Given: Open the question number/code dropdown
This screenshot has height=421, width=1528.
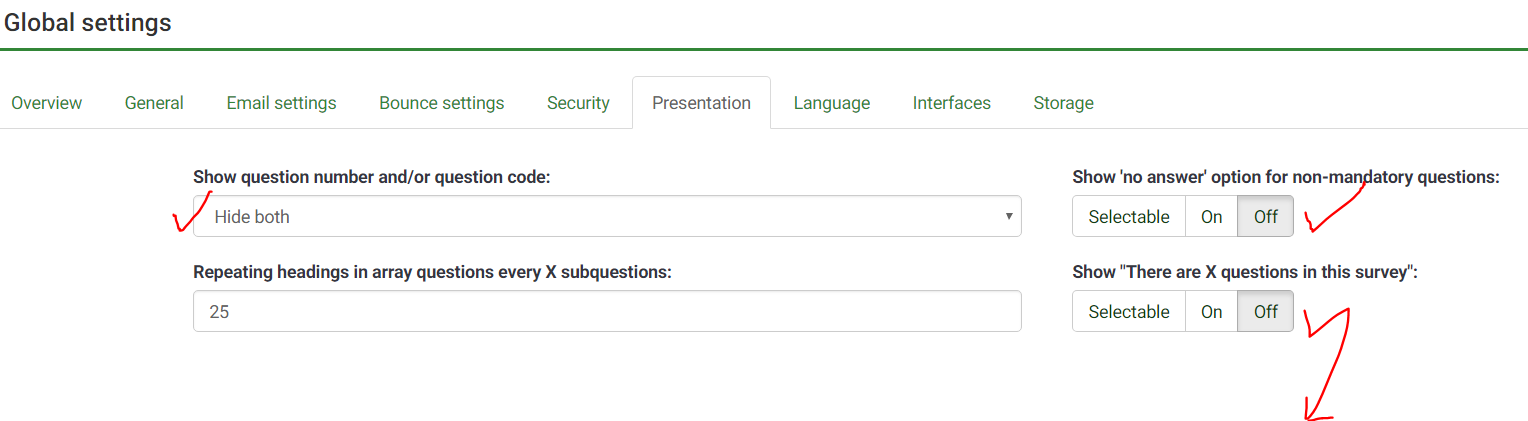Looking at the screenshot, I should pyautogui.click(x=606, y=216).
